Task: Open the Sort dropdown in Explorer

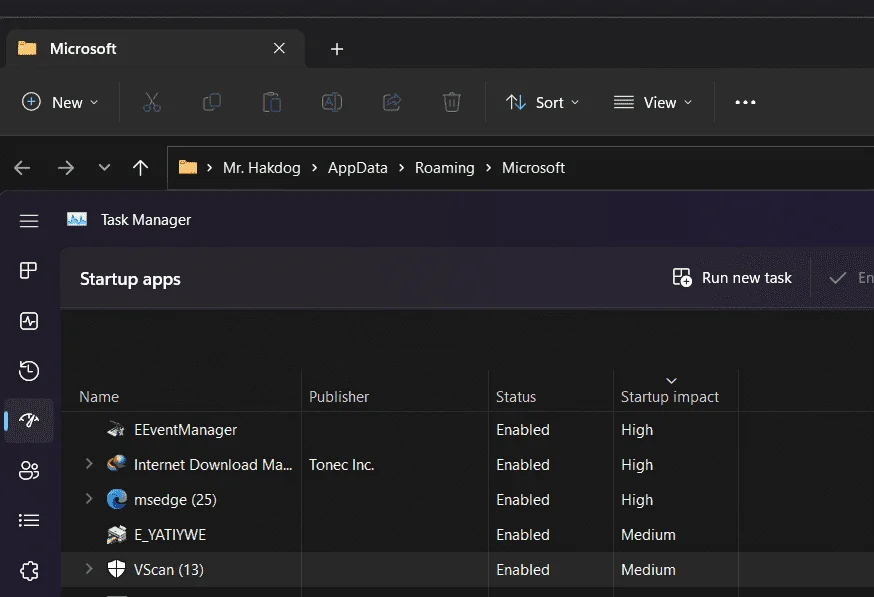Action: point(542,103)
